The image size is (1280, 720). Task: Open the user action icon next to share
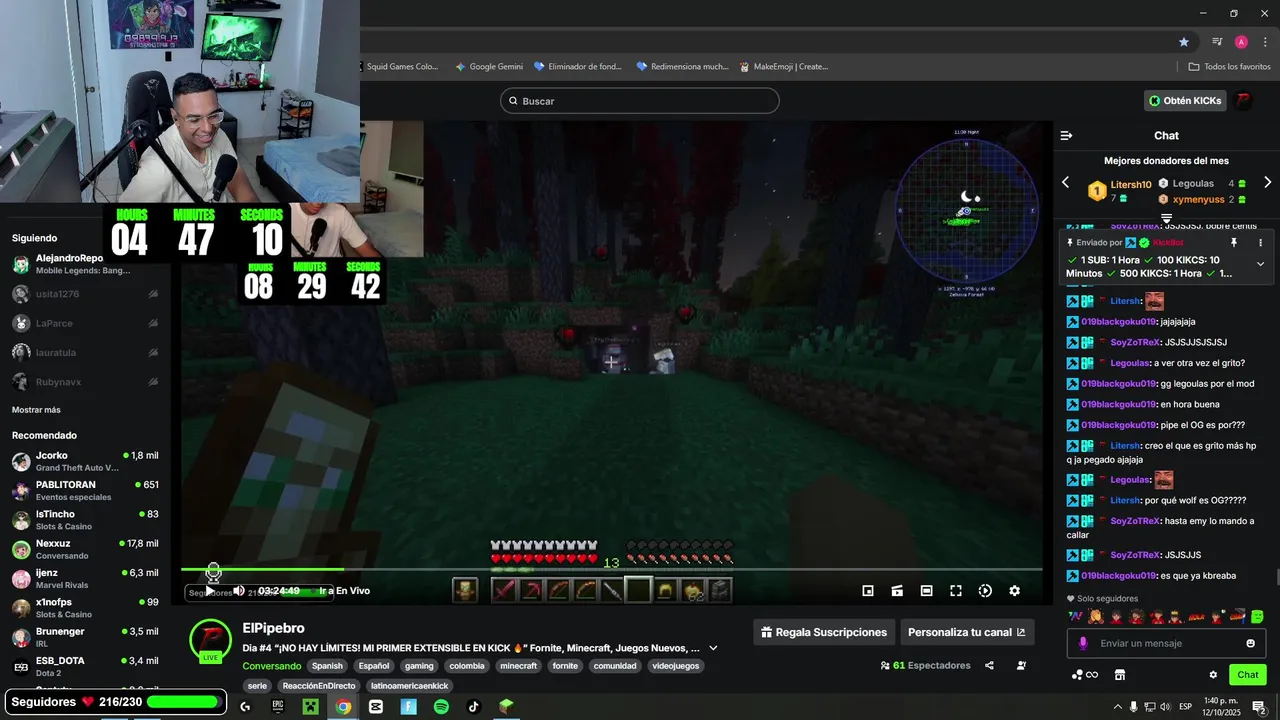coord(1021,665)
